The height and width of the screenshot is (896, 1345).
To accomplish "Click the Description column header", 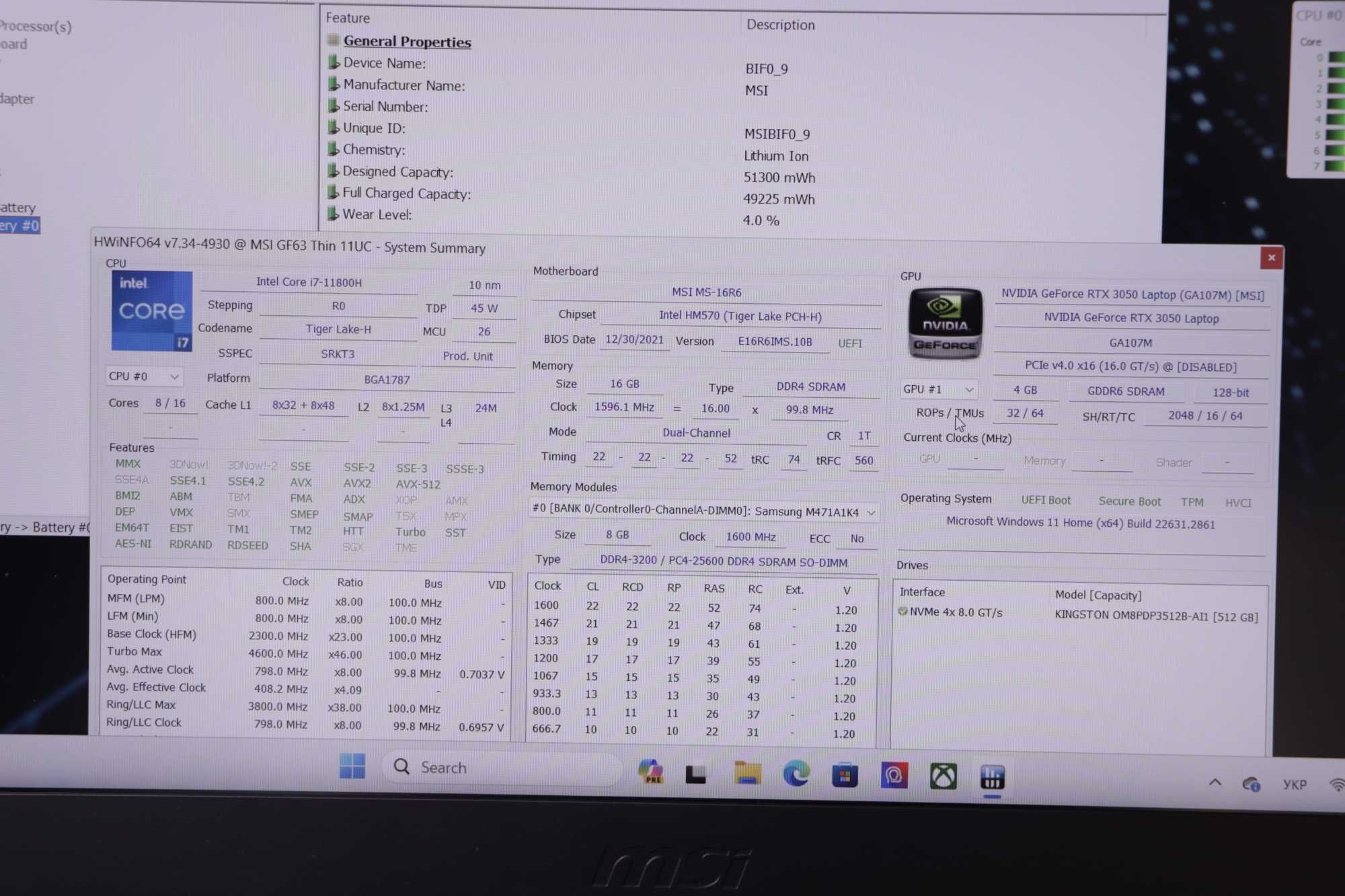I will [x=780, y=25].
